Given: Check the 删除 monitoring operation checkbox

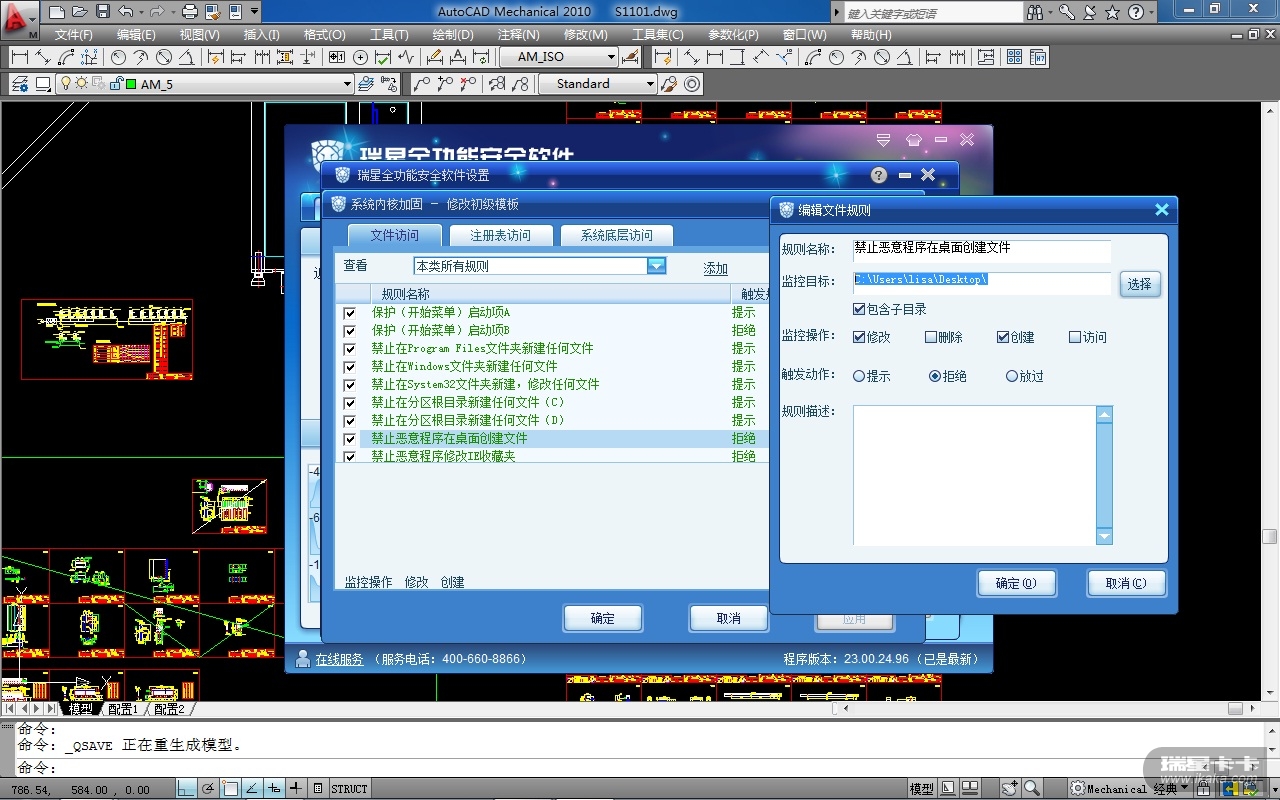Looking at the screenshot, I should pos(931,337).
